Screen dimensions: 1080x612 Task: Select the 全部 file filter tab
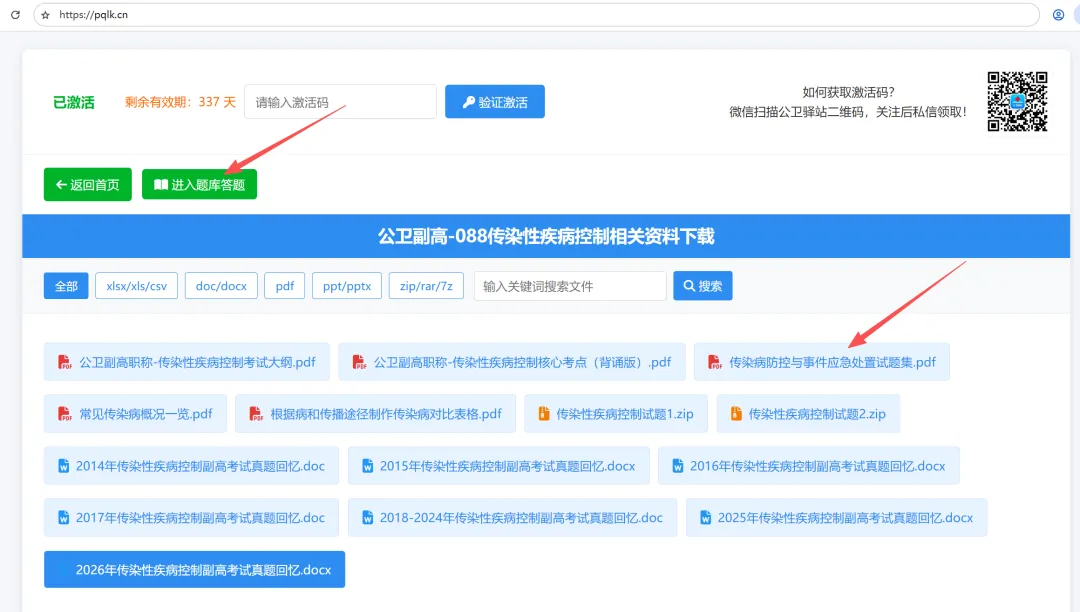(x=66, y=286)
